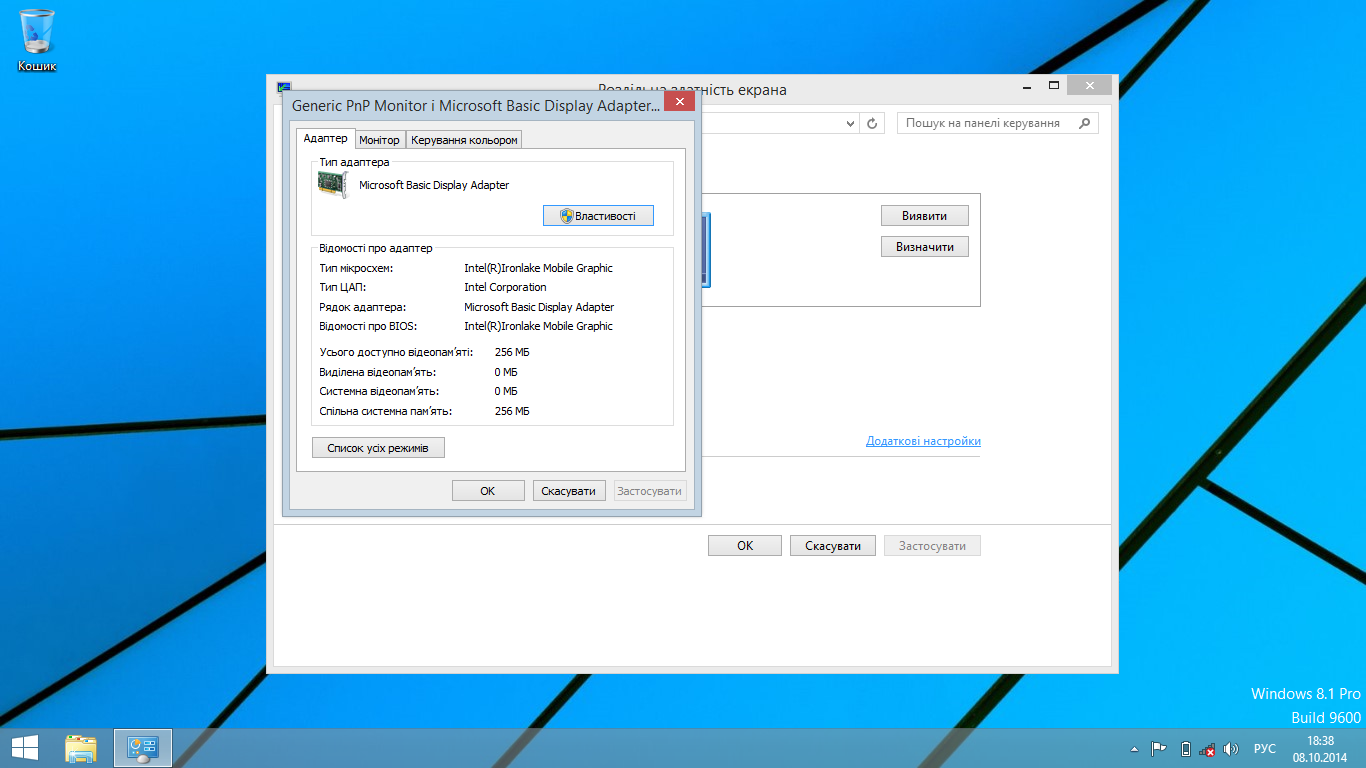Switch to the Керування кольором tab
The image size is (1366, 768).
tap(464, 140)
